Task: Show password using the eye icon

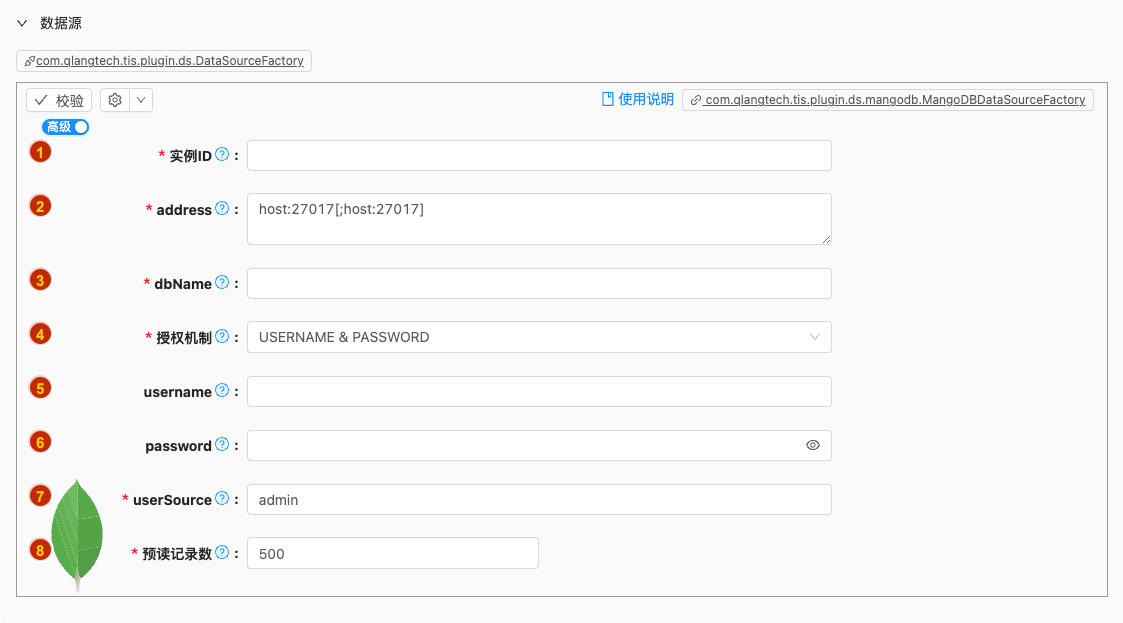Action: pos(813,445)
